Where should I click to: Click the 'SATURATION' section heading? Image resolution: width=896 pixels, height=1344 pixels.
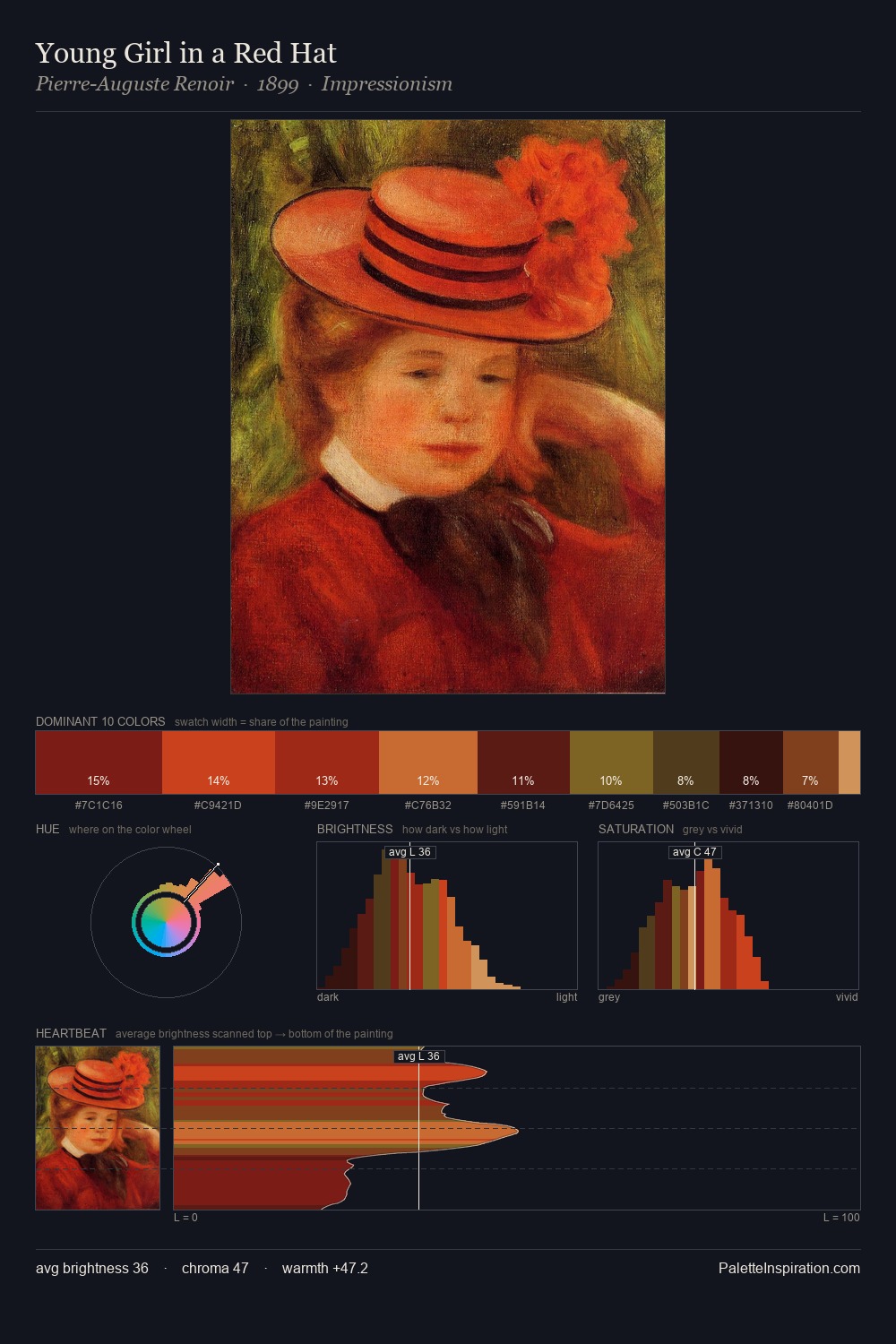pyautogui.click(x=636, y=829)
